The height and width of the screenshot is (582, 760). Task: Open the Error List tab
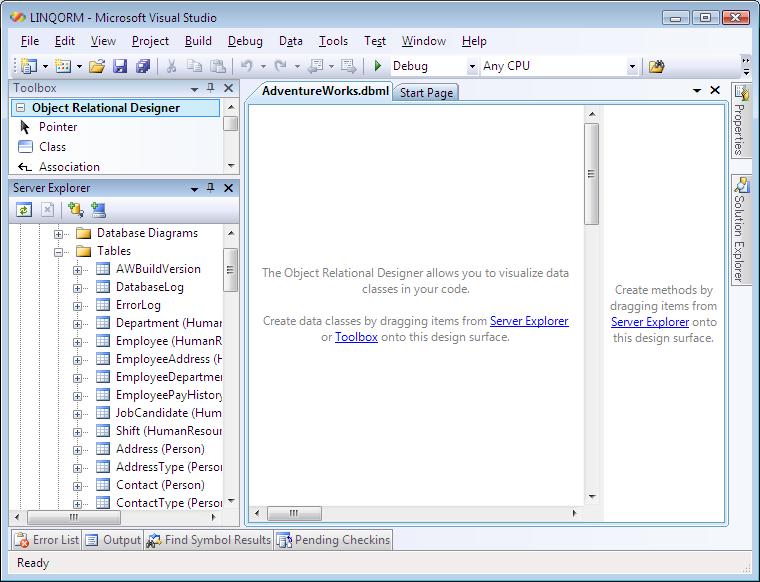(x=47, y=540)
